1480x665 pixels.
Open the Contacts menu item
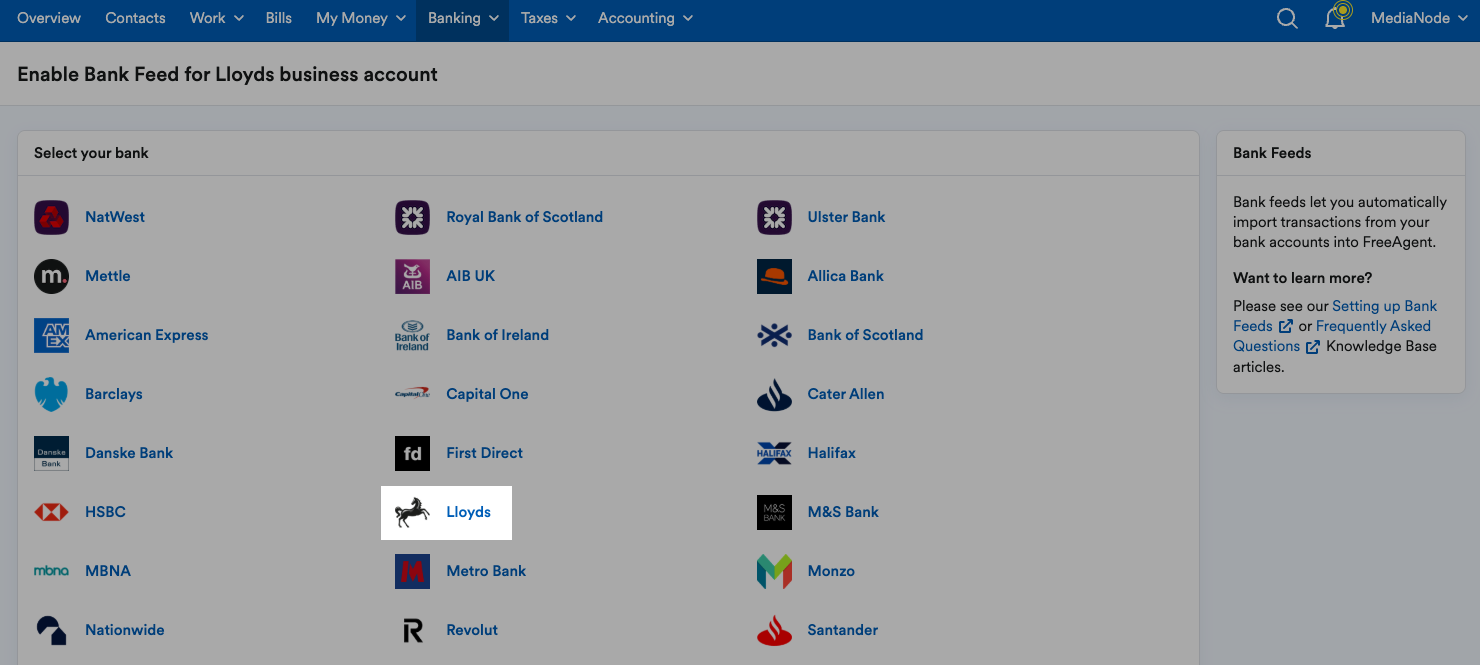pyautogui.click(x=135, y=18)
